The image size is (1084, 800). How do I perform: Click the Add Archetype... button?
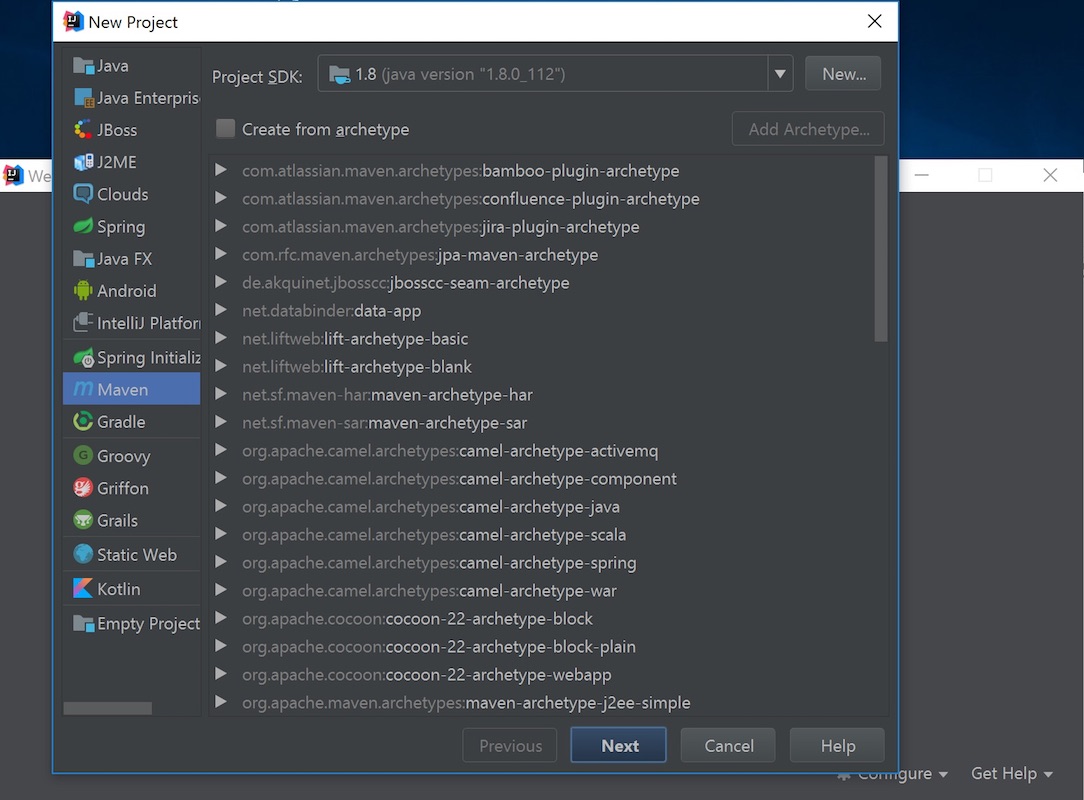pos(808,129)
